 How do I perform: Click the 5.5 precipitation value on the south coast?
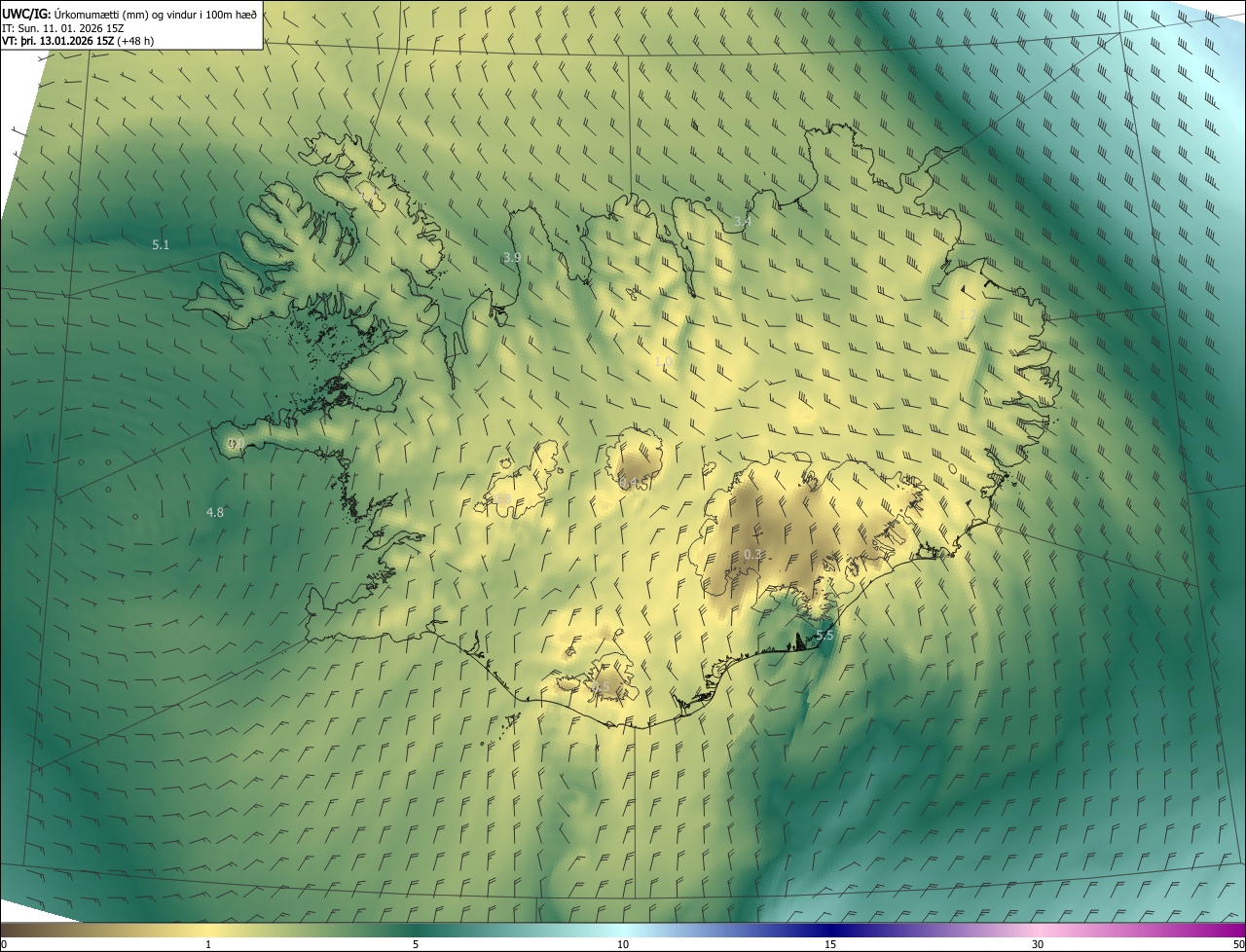pos(825,635)
